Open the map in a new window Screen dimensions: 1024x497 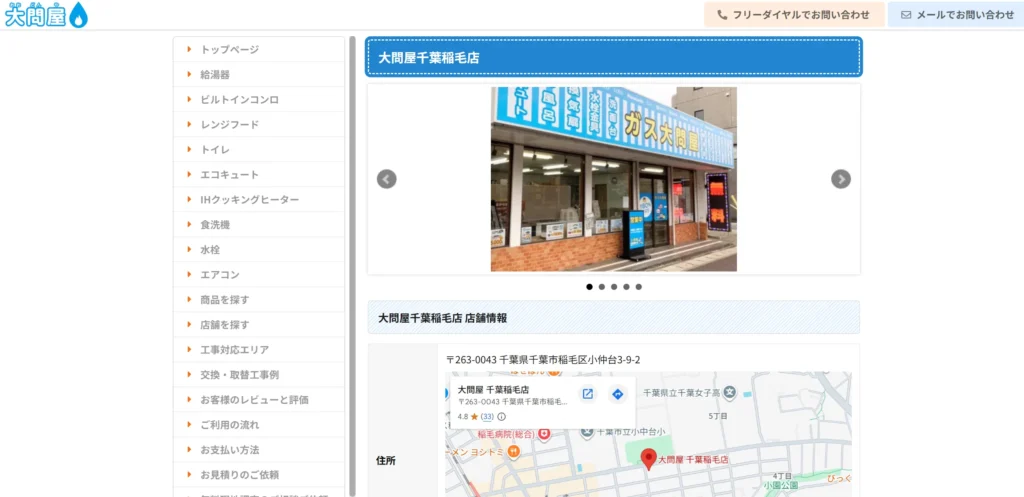[588, 394]
